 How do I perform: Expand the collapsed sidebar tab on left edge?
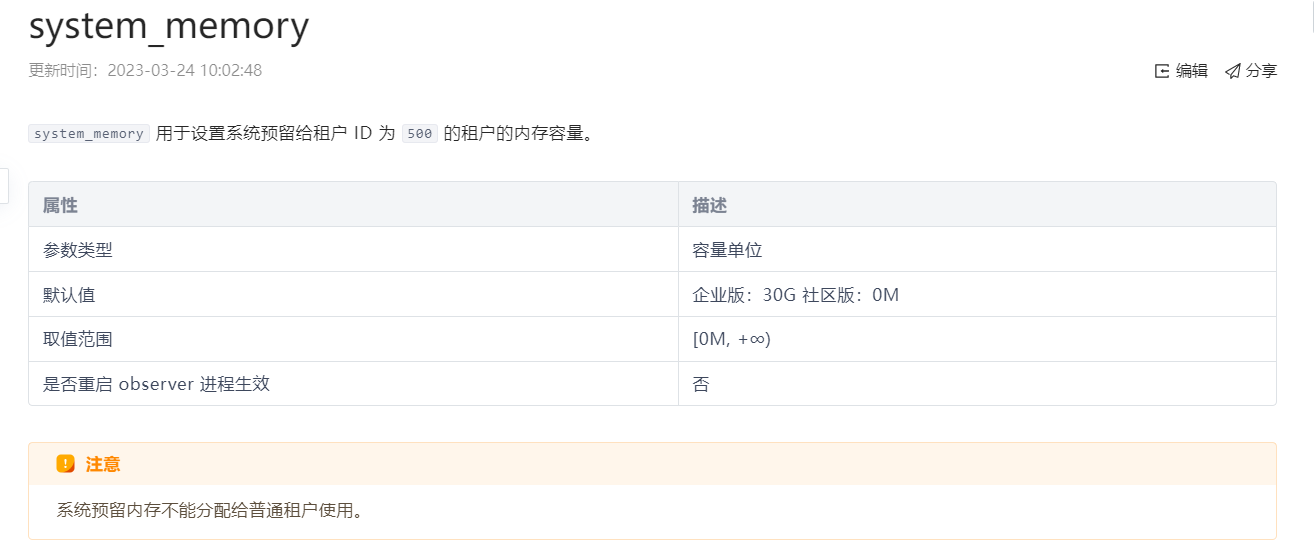coord(4,186)
